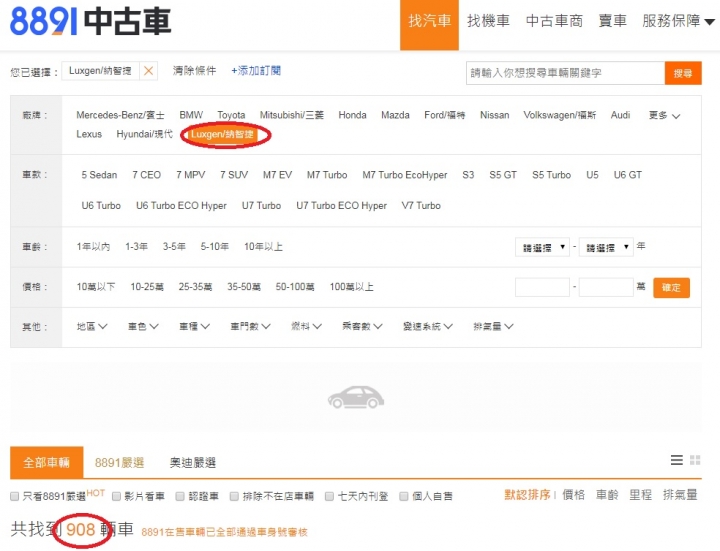Choose the S5 GT model
The width and height of the screenshot is (720, 551).
pos(503,175)
